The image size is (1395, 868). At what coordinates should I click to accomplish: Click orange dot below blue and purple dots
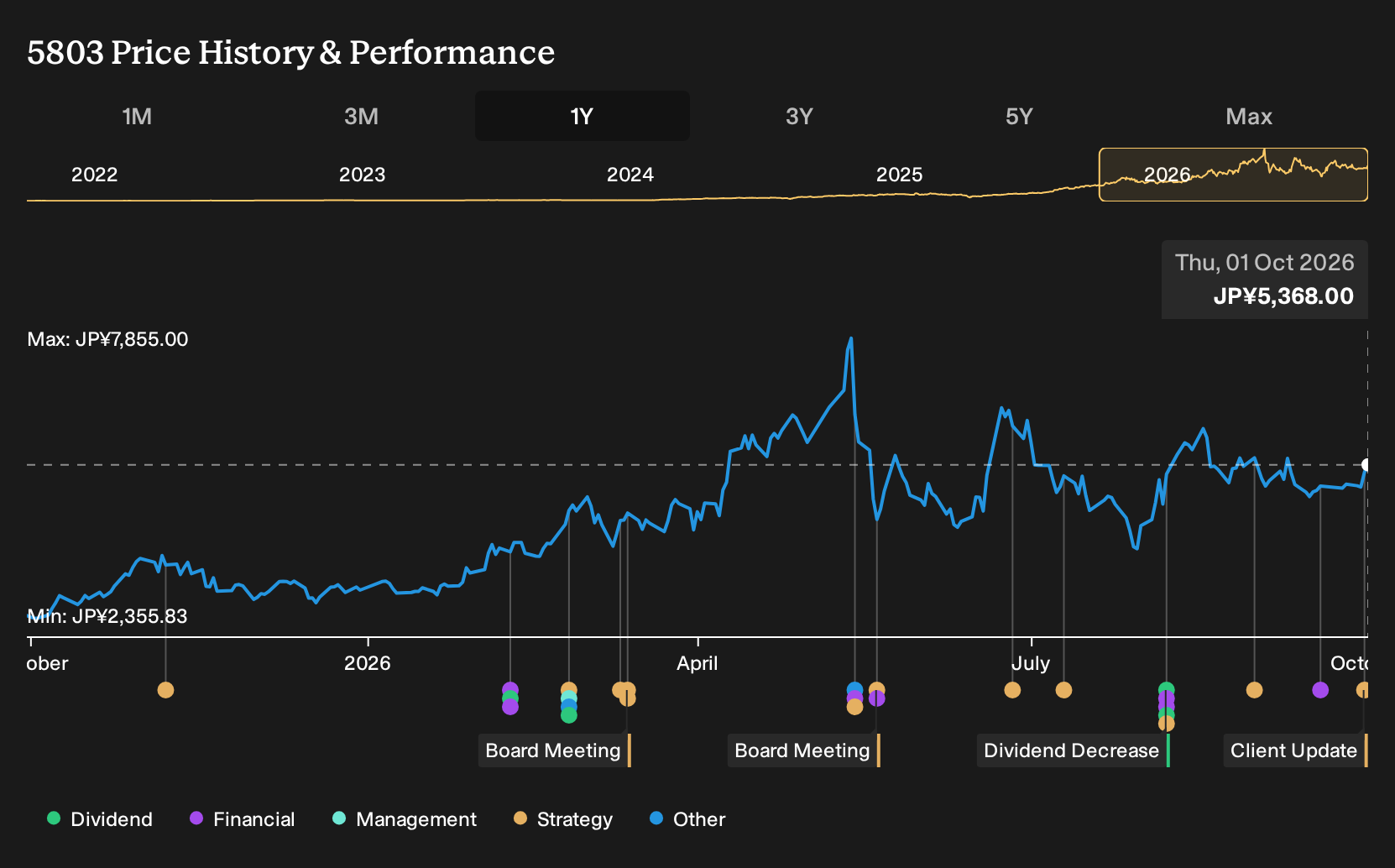[854, 707]
